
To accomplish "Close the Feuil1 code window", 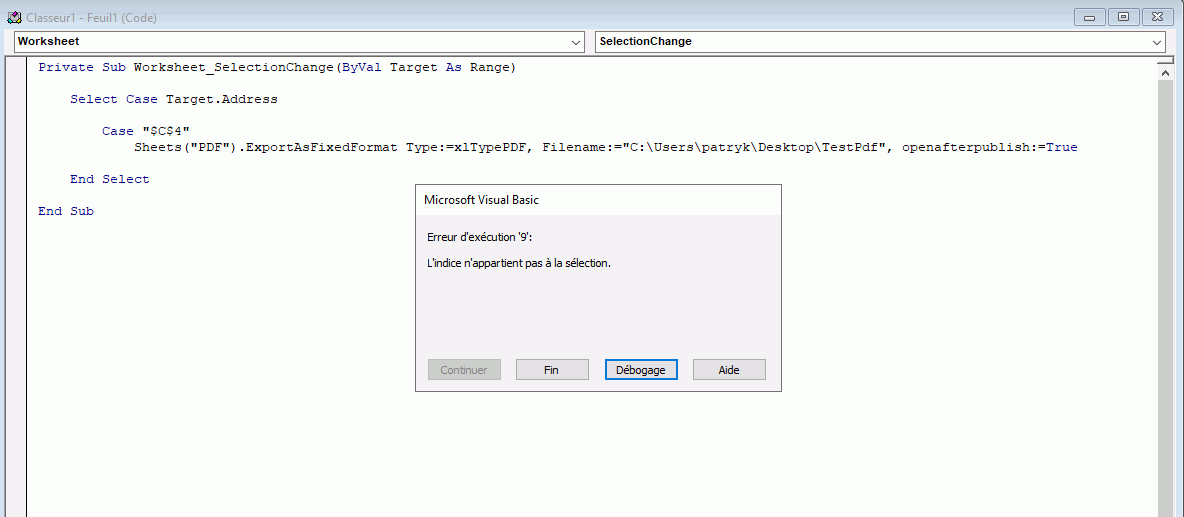I will pyautogui.click(x=1158, y=17).
